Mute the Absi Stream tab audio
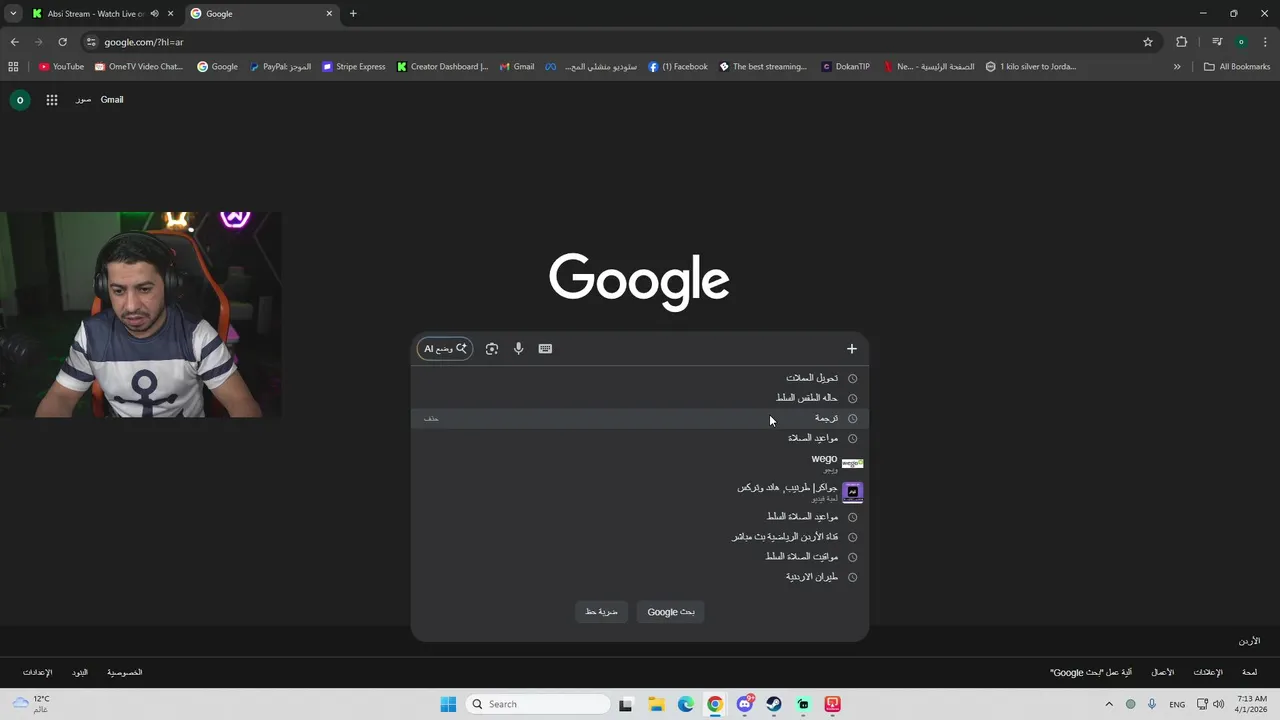Image resolution: width=1280 pixels, height=720 pixels. point(154,14)
